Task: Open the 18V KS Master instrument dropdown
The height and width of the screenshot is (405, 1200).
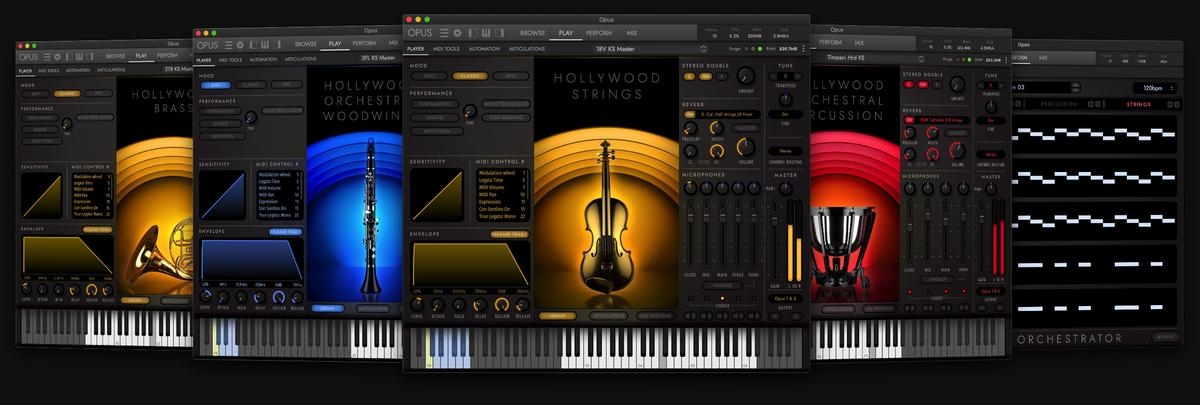Action: (x=703, y=48)
